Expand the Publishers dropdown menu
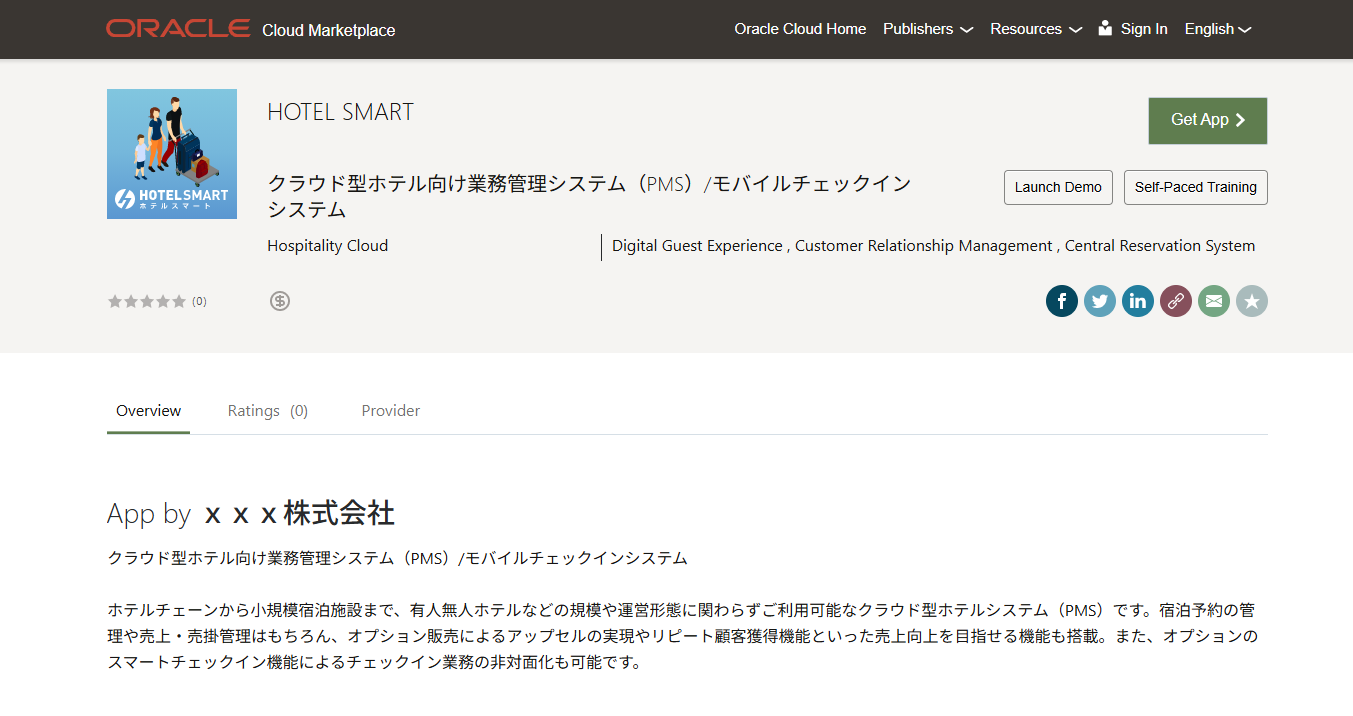This screenshot has height=716, width=1353. pyautogui.click(x=927, y=29)
